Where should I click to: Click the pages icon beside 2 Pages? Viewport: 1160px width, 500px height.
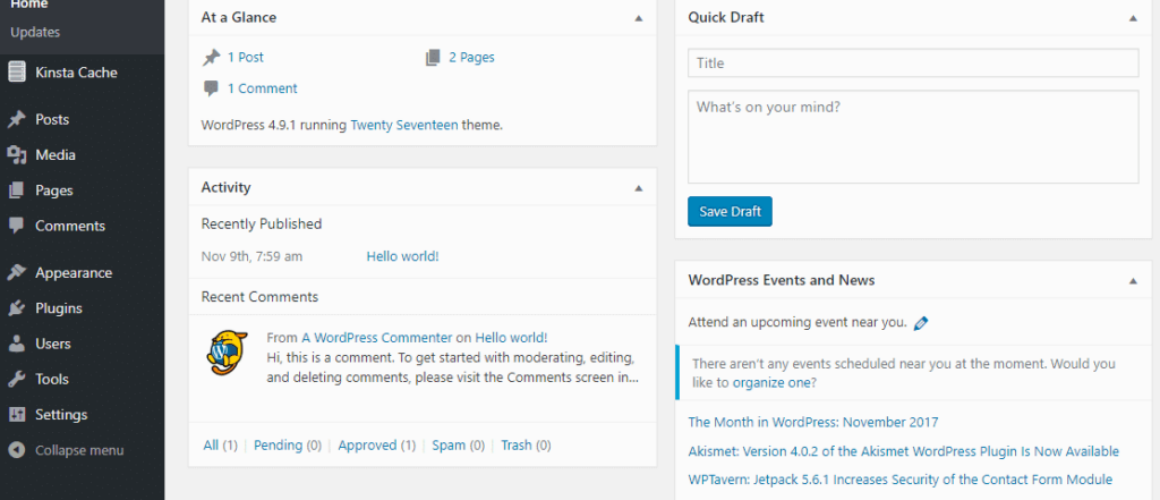point(433,58)
